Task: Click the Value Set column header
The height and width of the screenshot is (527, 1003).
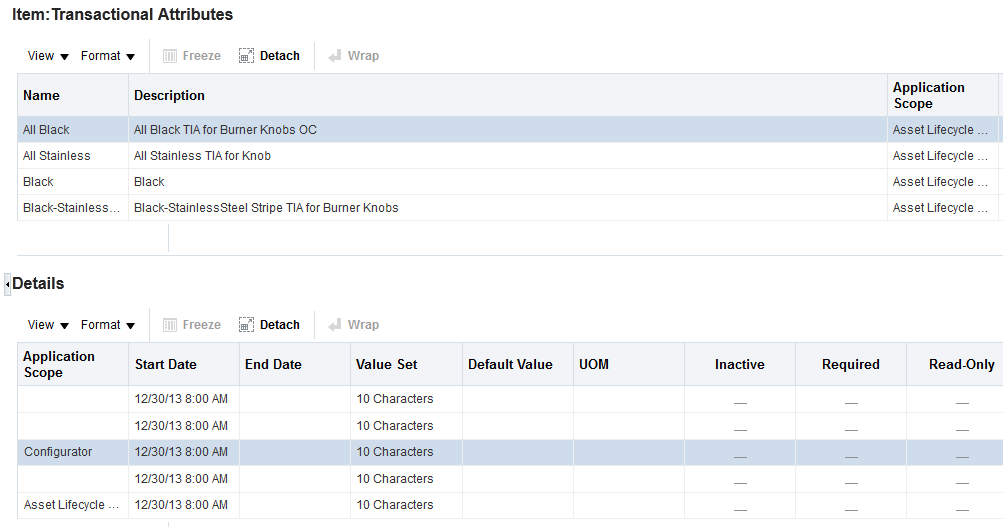Action: coord(387,365)
